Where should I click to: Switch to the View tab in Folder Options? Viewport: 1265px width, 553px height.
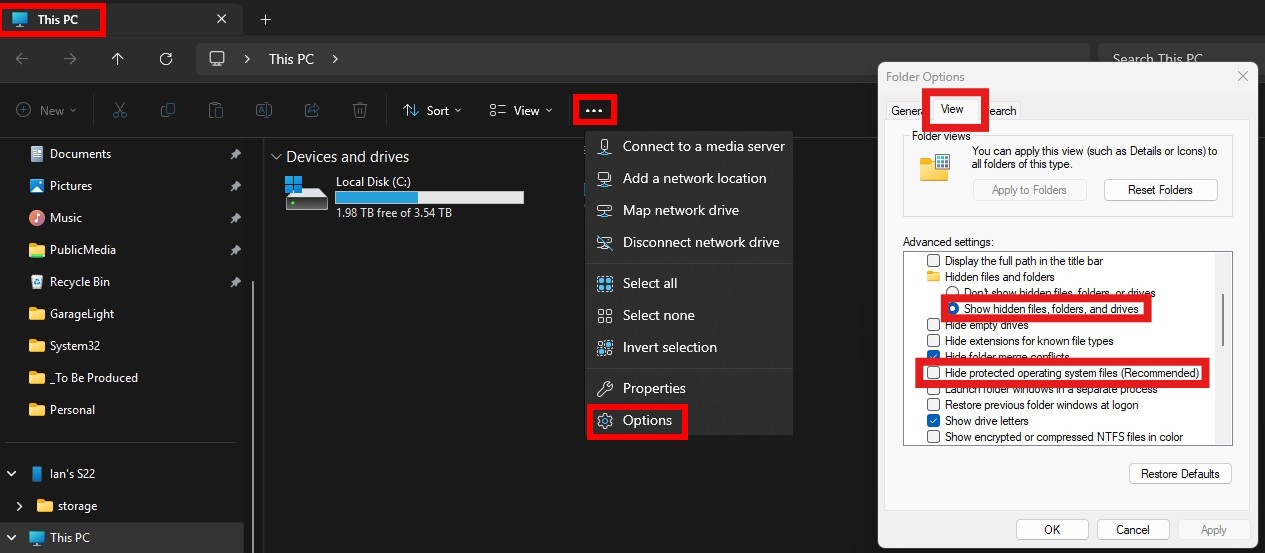[952, 109]
